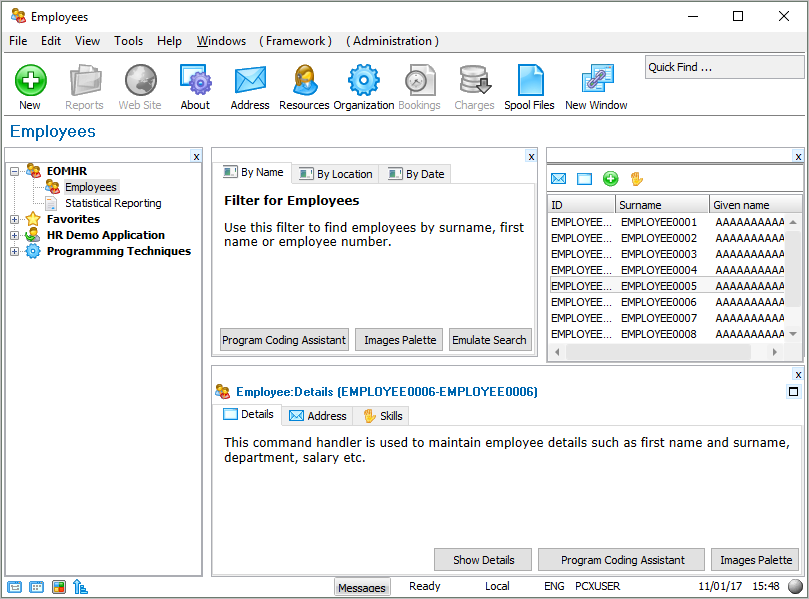Open the Resources toolbar icon

[304, 81]
